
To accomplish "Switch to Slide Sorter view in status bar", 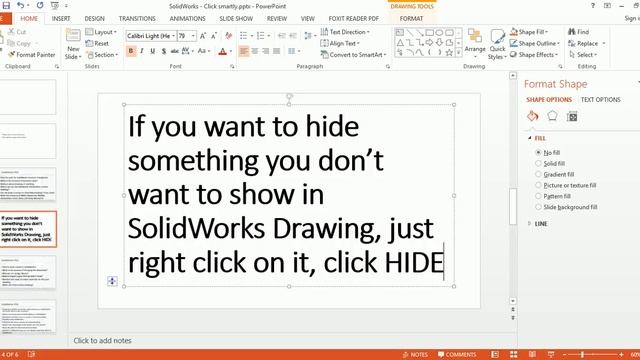I will tap(513, 354).
